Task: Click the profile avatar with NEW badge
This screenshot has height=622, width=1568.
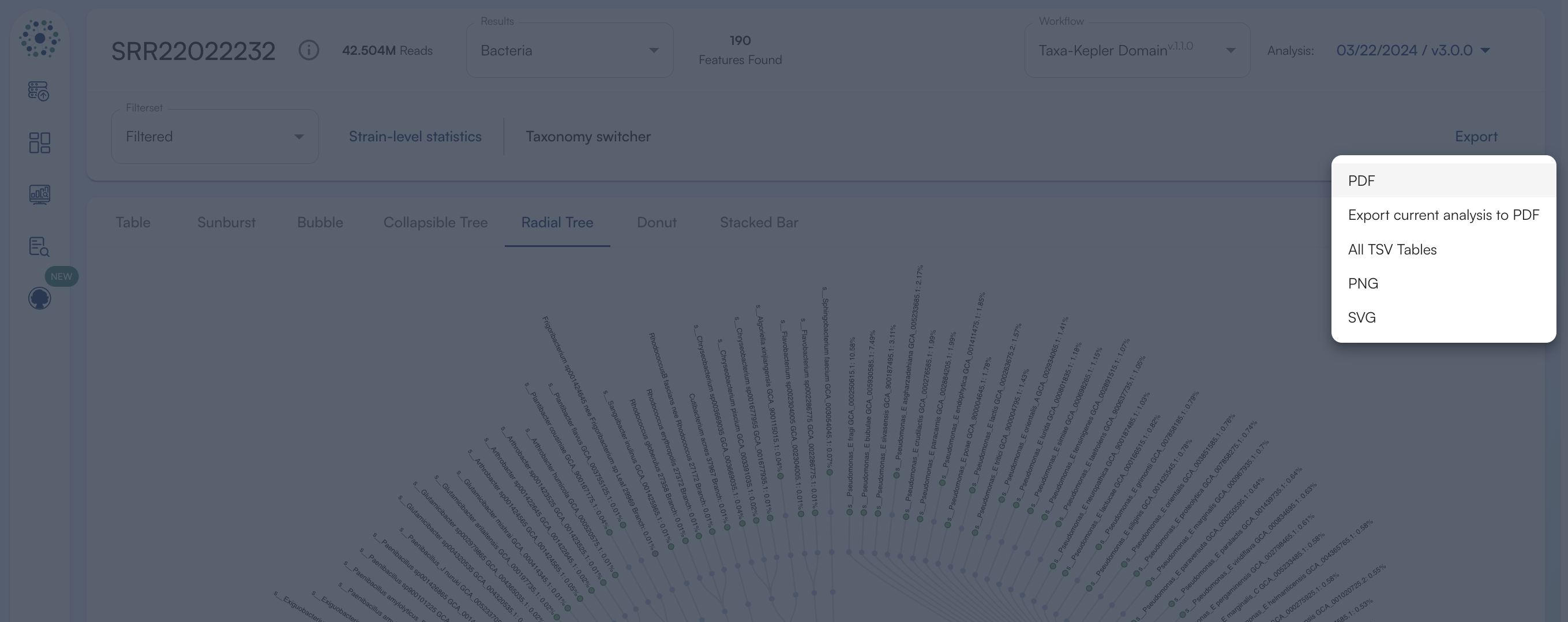Action: [x=39, y=298]
